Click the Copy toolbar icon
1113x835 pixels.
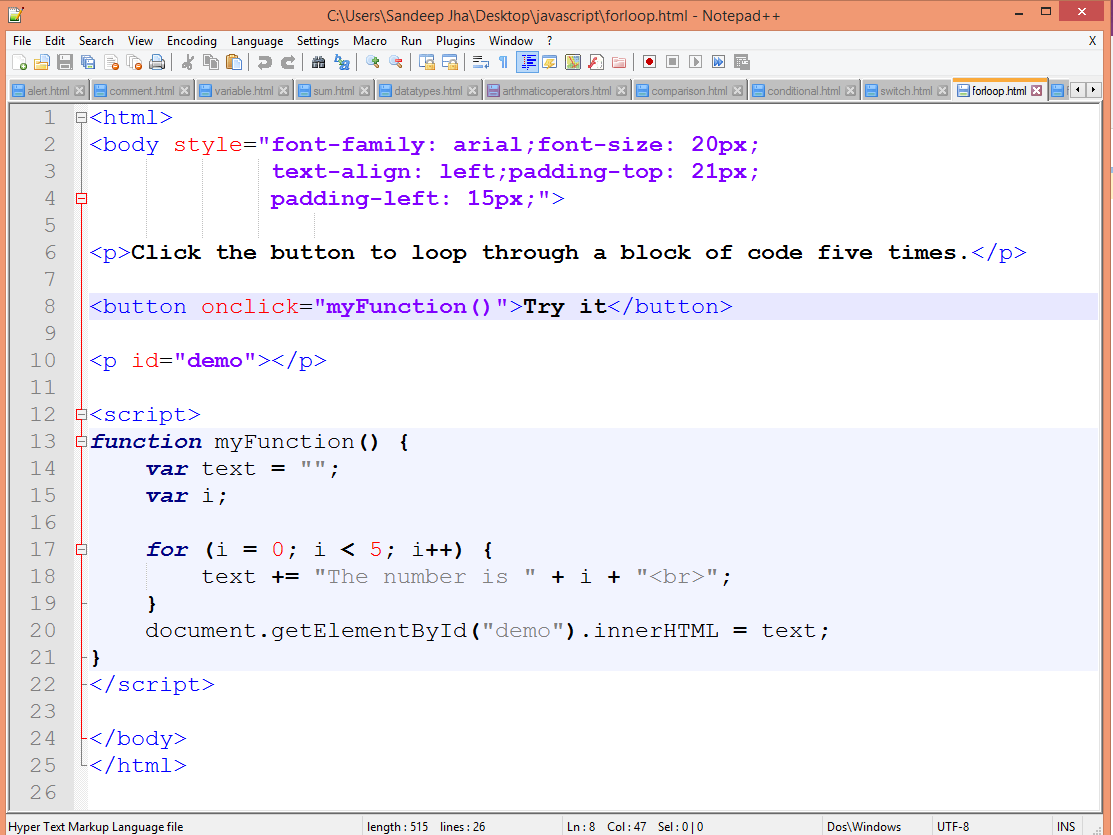(x=211, y=62)
